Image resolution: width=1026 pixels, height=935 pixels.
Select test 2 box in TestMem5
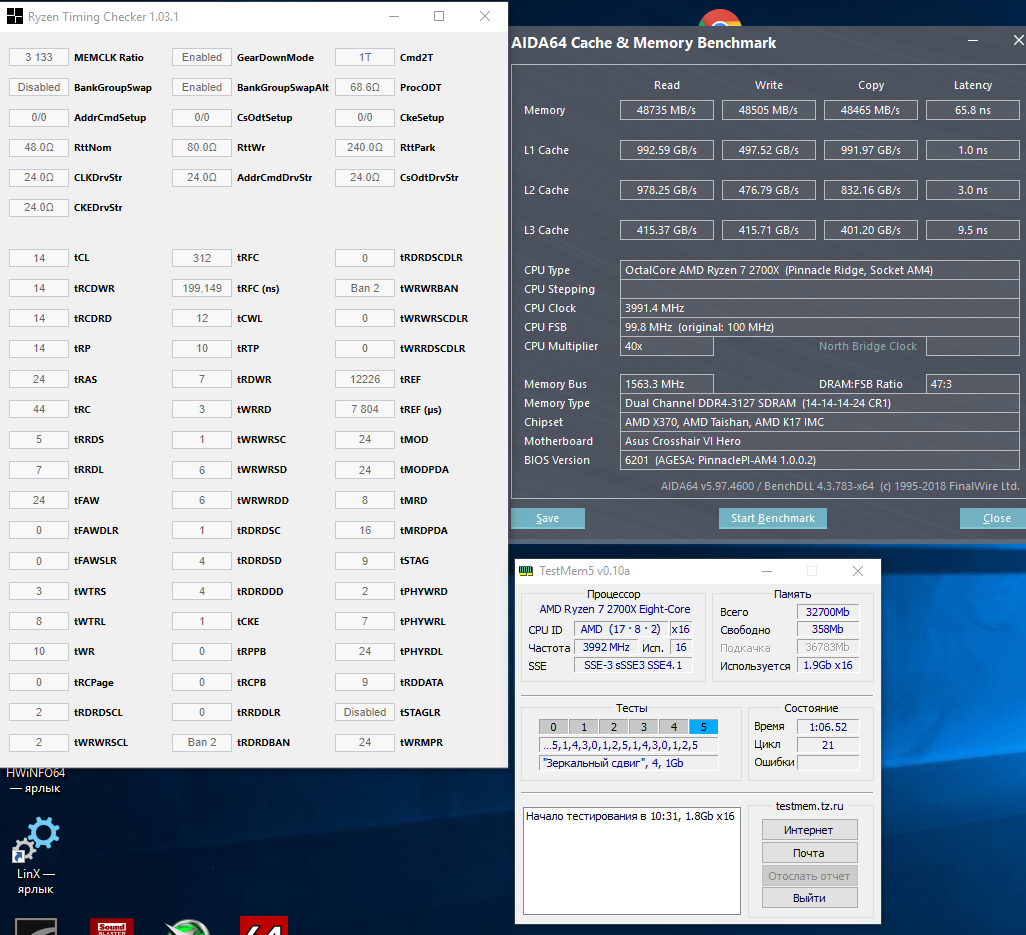614,727
